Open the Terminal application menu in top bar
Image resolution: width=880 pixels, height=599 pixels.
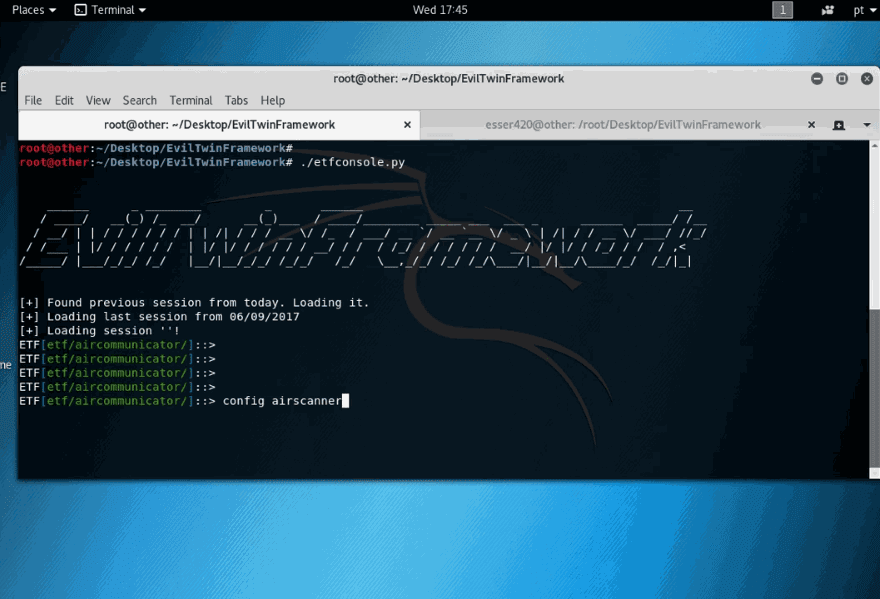click(x=111, y=10)
